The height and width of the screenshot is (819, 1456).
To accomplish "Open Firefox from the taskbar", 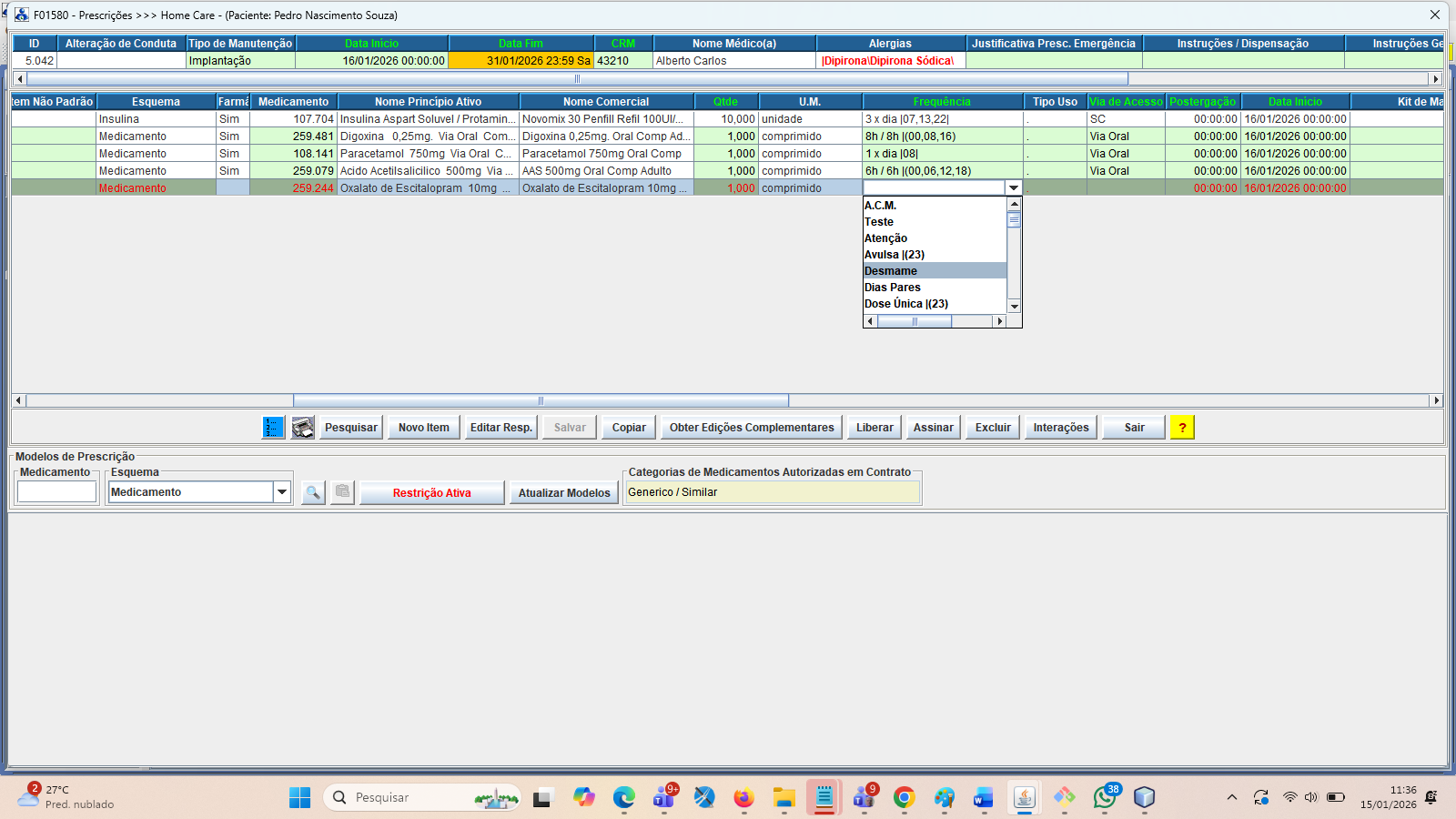I will [743, 798].
